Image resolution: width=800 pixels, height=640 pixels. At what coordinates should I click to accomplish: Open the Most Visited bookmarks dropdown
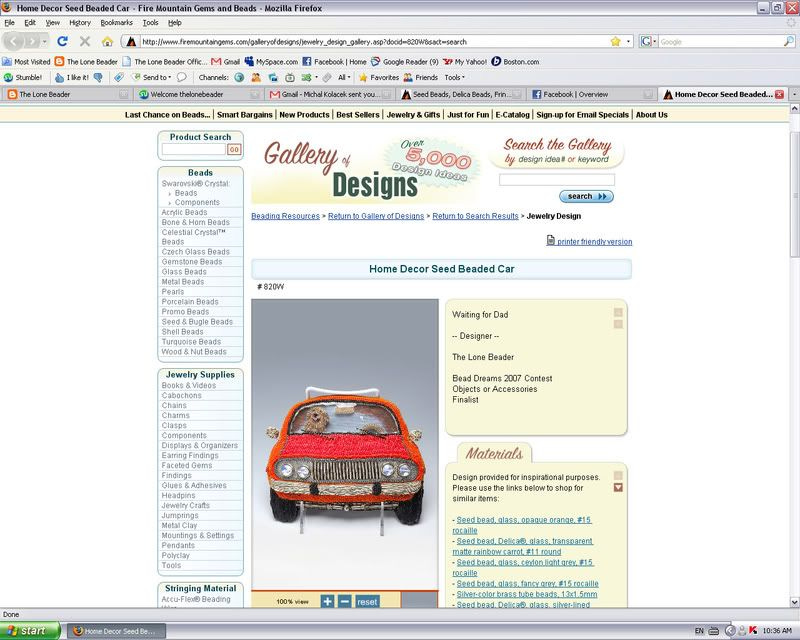click(x=26, y=62)
